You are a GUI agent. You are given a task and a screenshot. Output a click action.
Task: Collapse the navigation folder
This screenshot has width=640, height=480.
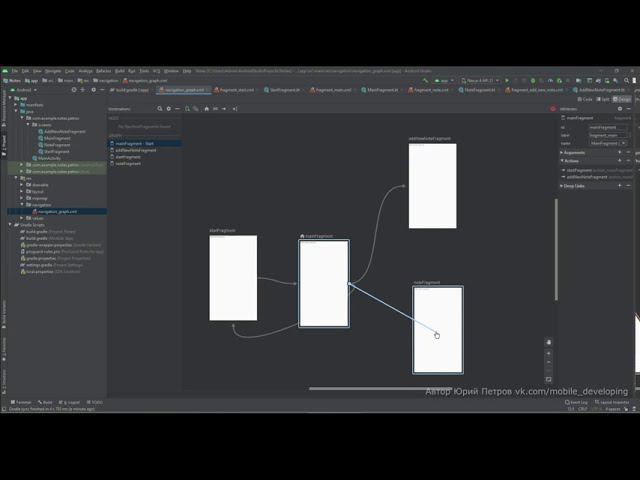[x=22, y=204]
